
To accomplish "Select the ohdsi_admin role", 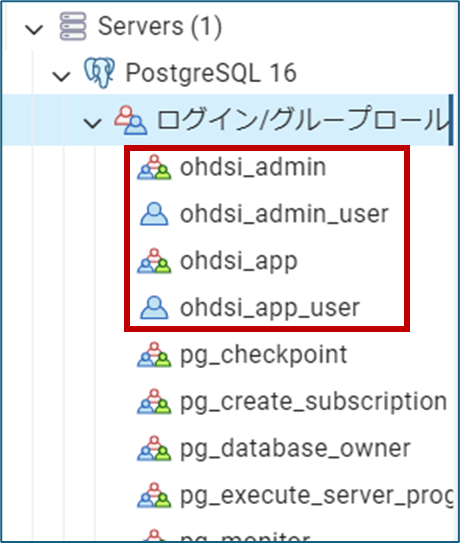I will coord(253,167).
